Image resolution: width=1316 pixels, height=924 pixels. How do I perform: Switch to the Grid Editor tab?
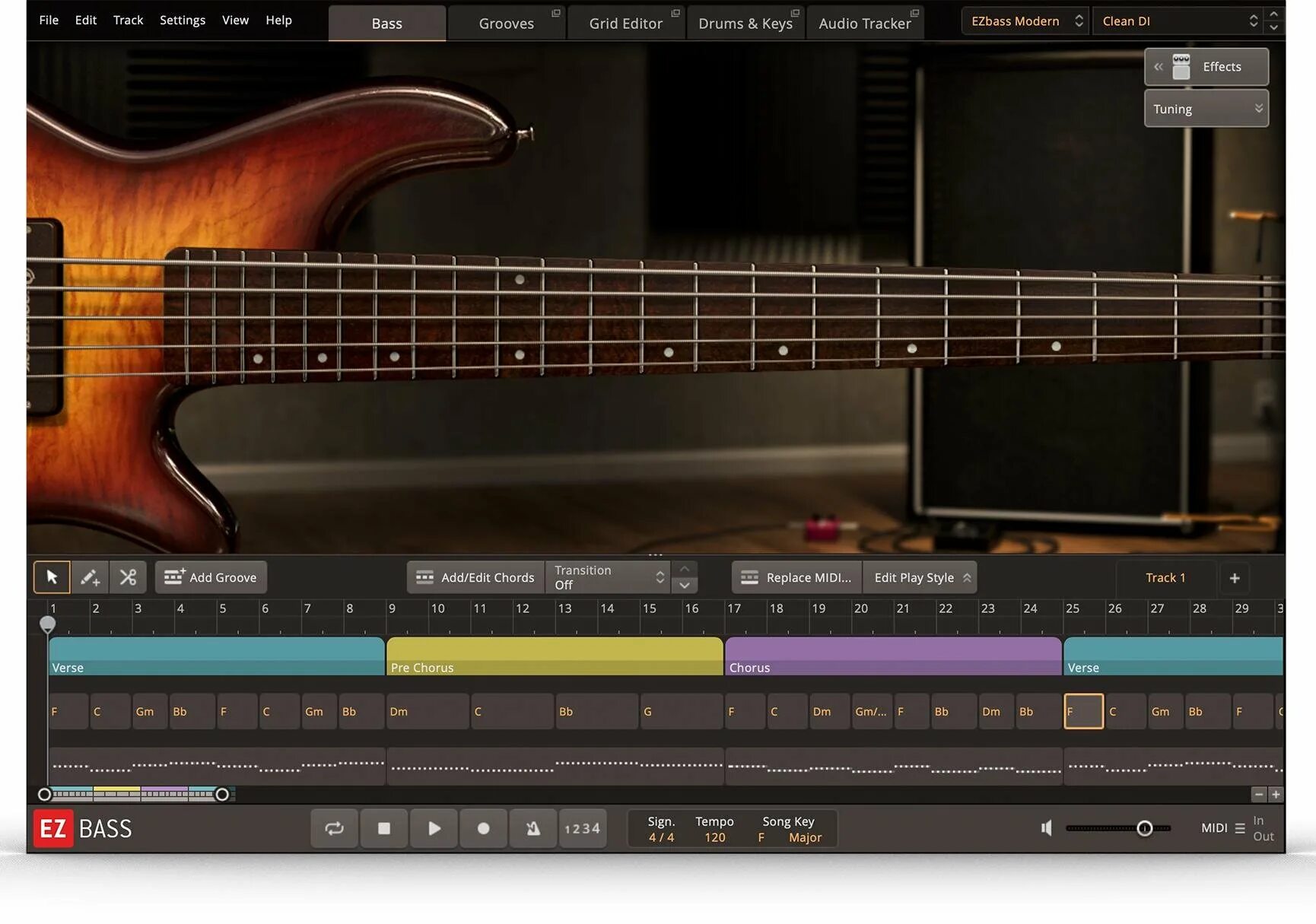(x=625, y=23)
